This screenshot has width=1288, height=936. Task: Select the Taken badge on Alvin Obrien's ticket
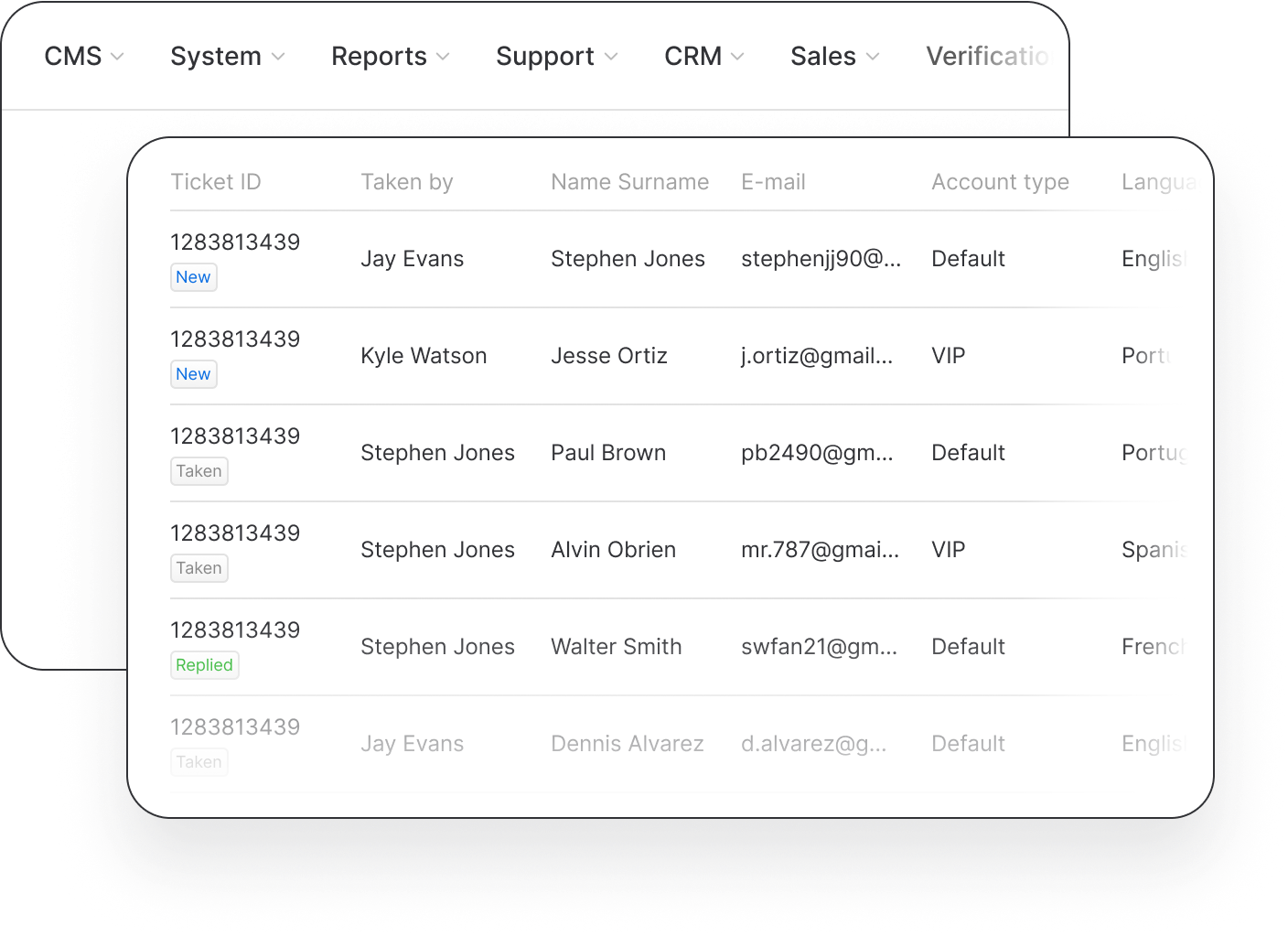199,568
